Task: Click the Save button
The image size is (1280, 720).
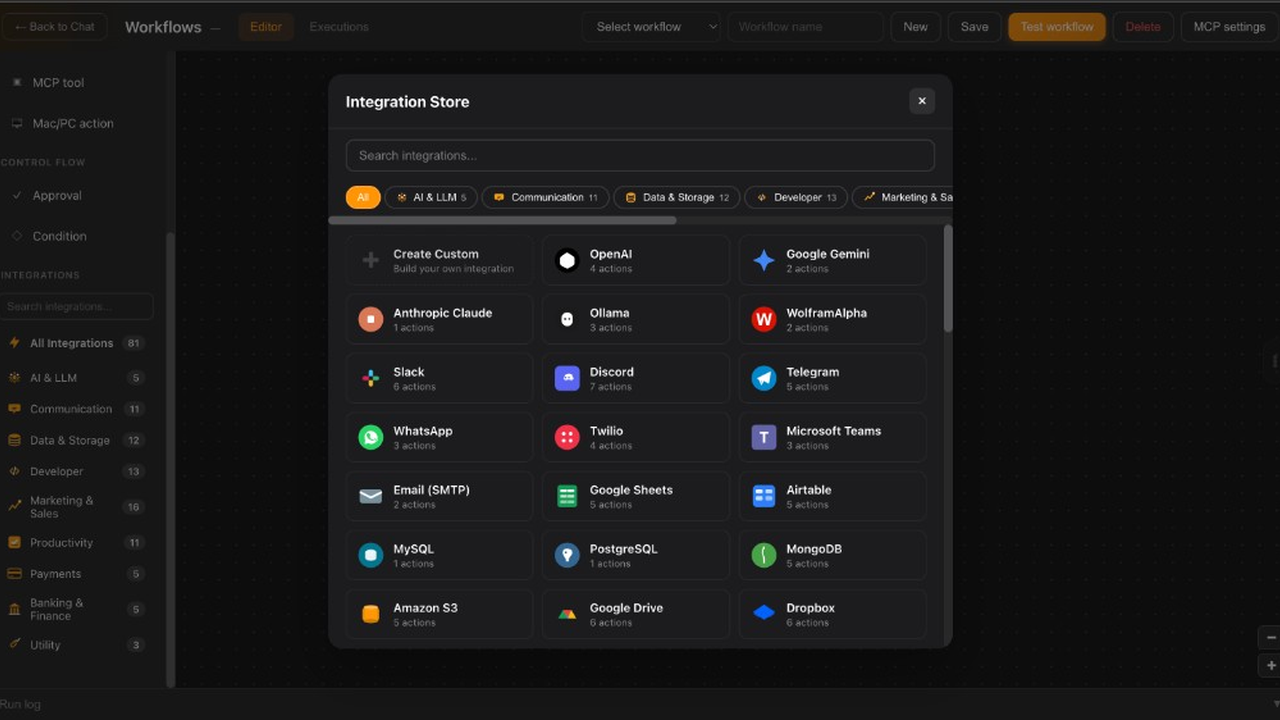Action: [974, 27]
